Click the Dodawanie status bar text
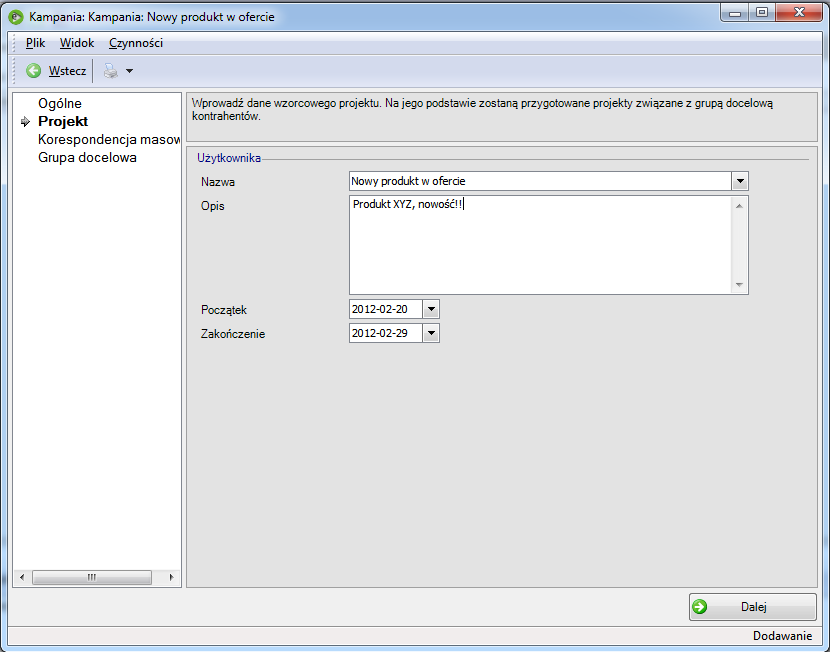830x652 pixels. tap(782, 636)
